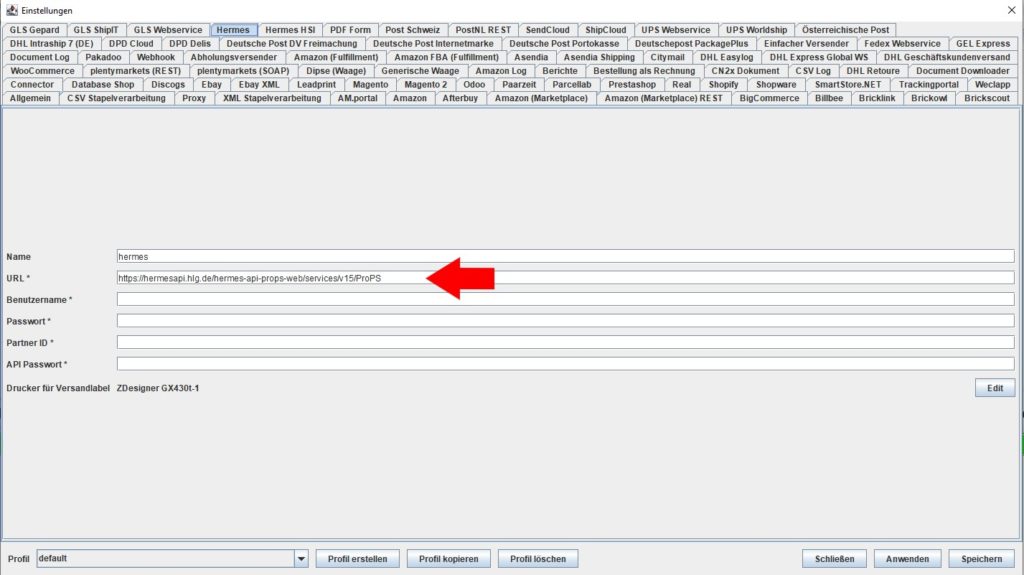Screen dimensions: 1024x575
Task: Click the Profil löschen button
Action: coord(538,559)
